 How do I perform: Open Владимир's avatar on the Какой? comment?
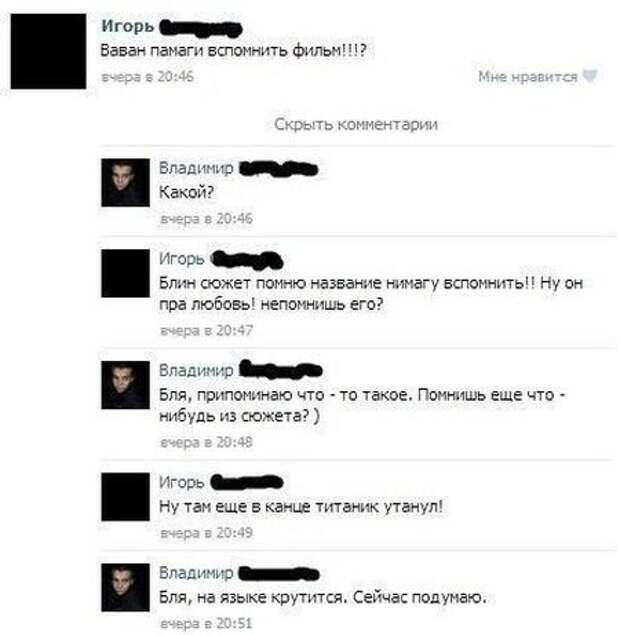(x=125, y=182)
